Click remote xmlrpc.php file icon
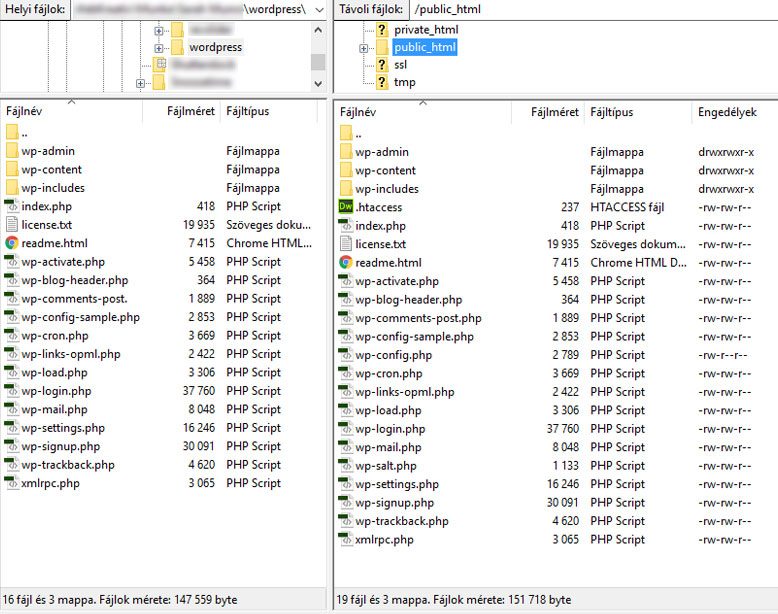 (345, 539)
